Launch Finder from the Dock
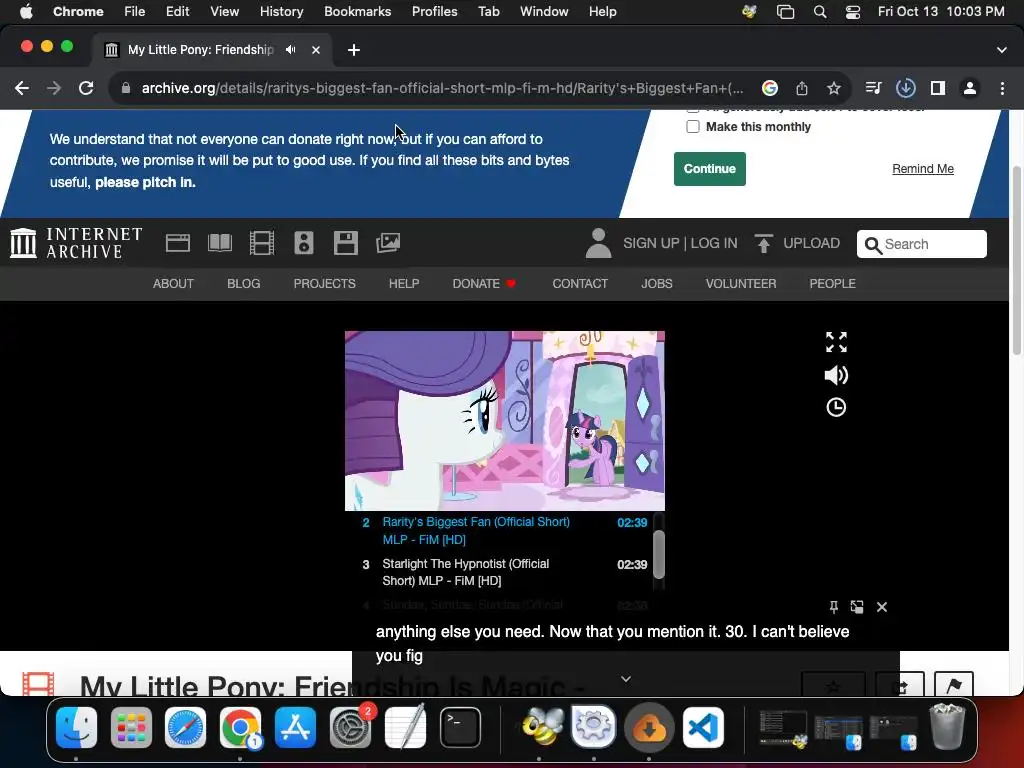 pyautogui.click(x=76, y=727)
